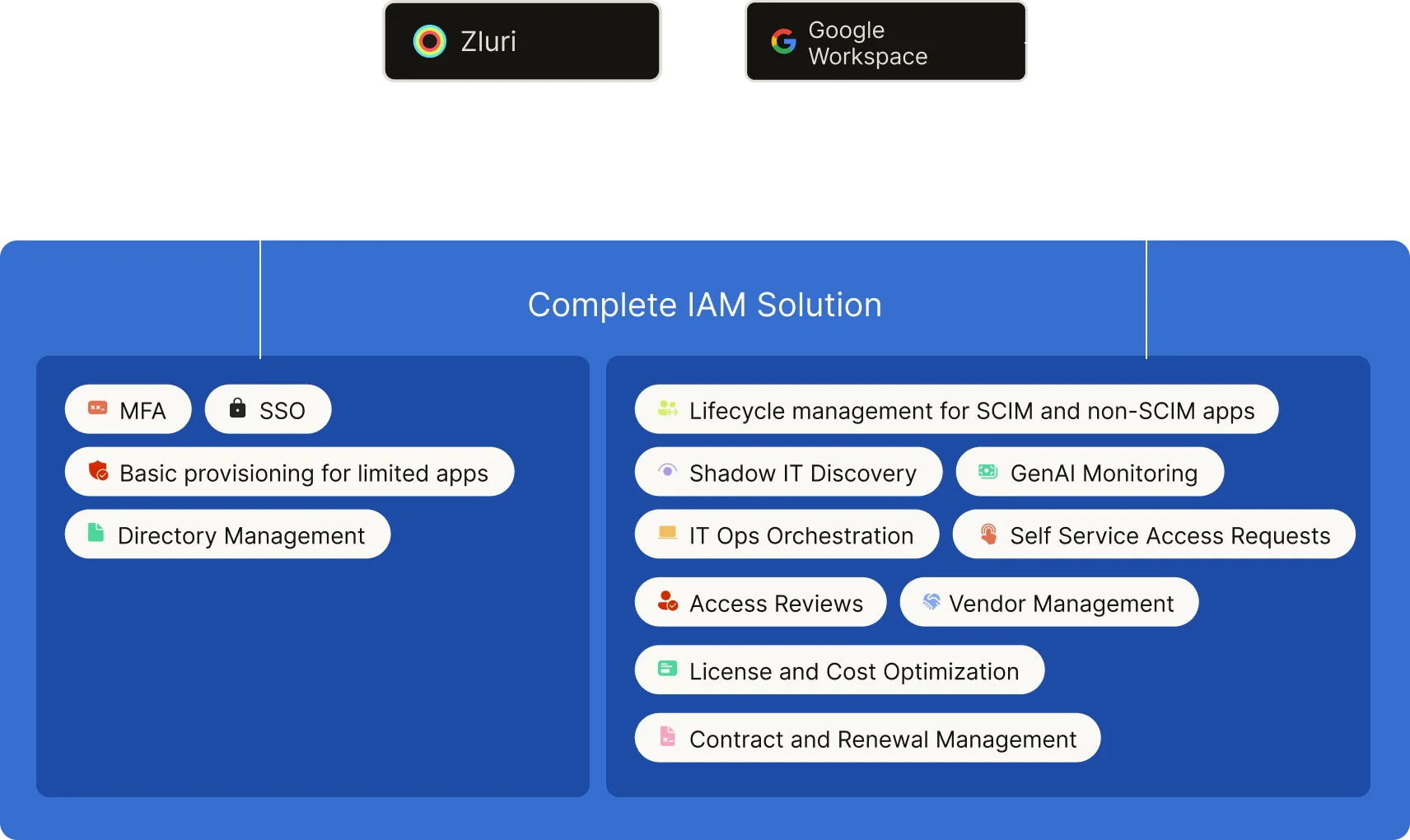Click the MFA pill
The image size is (1410, 840).
click(x=128, y=409)
